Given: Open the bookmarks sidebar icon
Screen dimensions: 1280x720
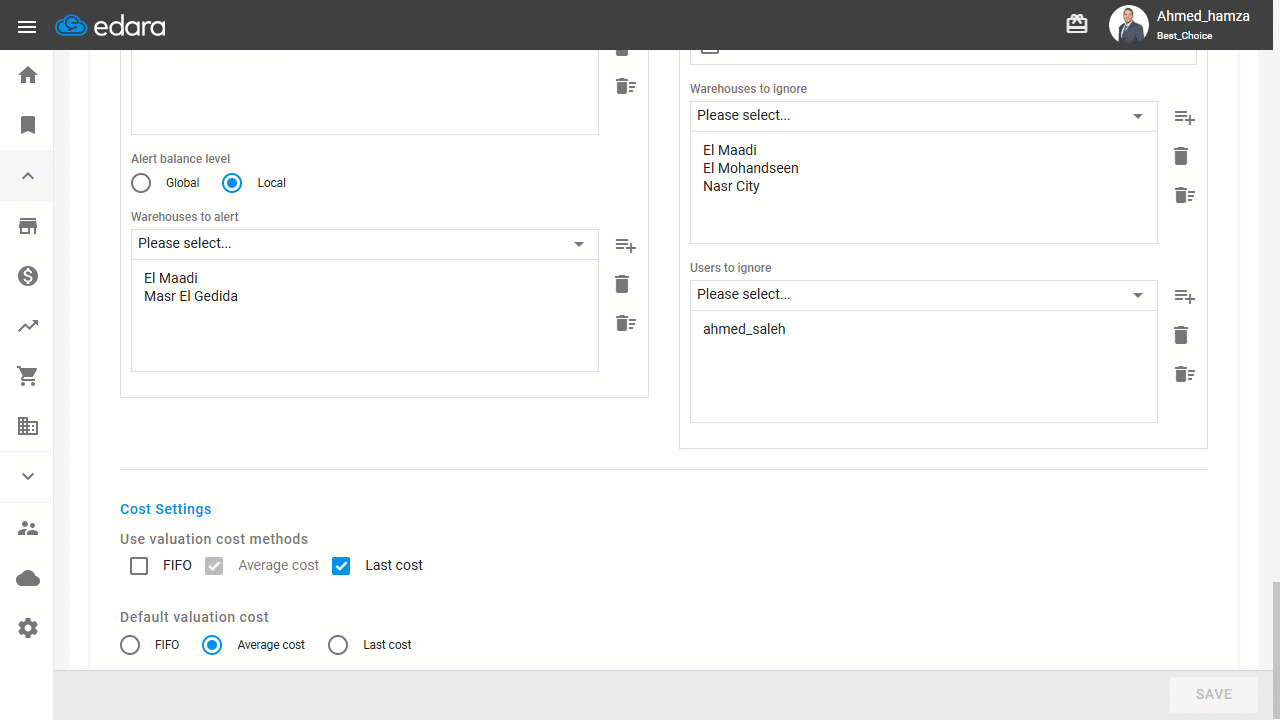Looking at the screenshot, I should 28,125.
